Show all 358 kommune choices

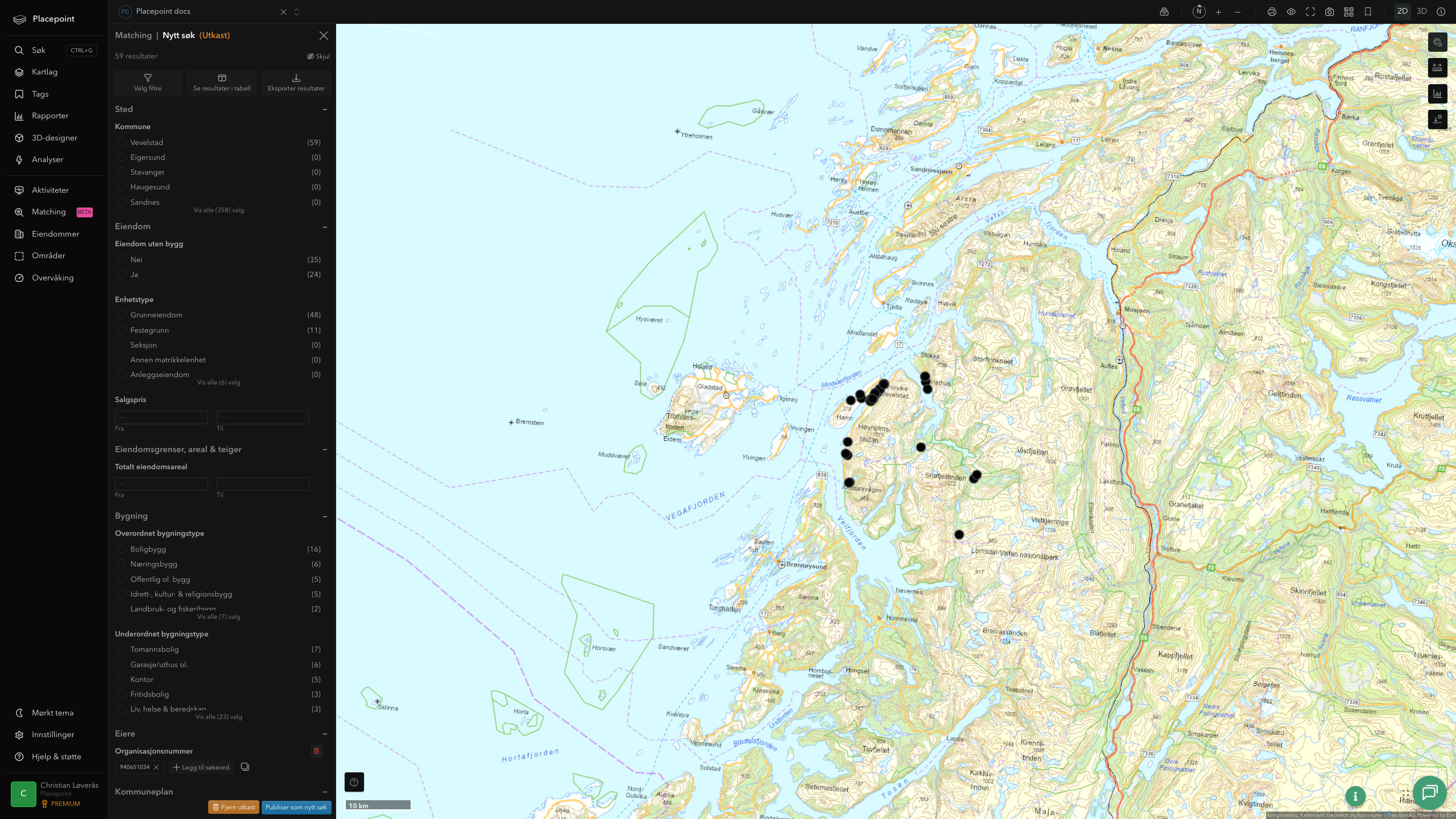[x=219, y=210]
